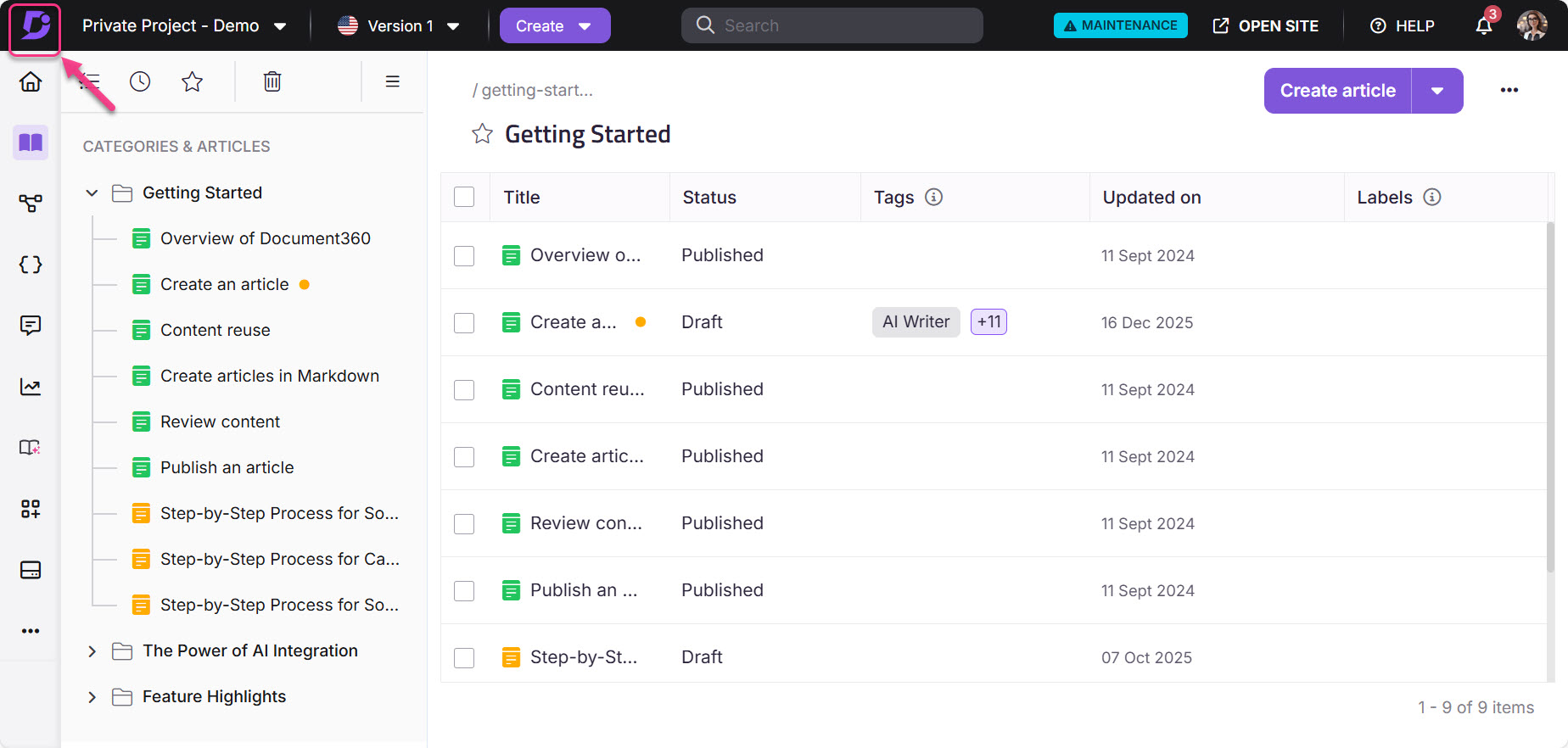The image size is (1568, 748).
Task: Select Content reuse in tree
Action: pos(215,330)
